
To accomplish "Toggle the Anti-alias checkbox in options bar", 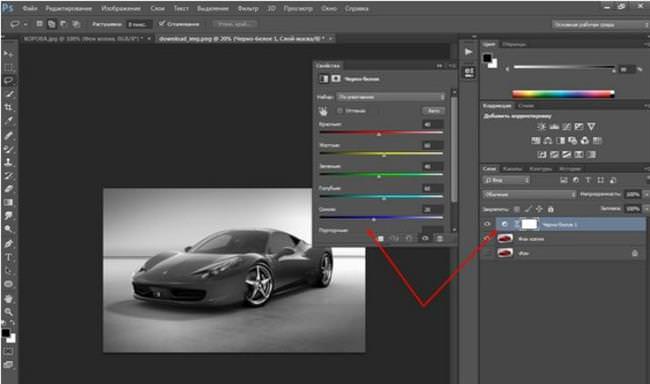I will coord(162,24).
